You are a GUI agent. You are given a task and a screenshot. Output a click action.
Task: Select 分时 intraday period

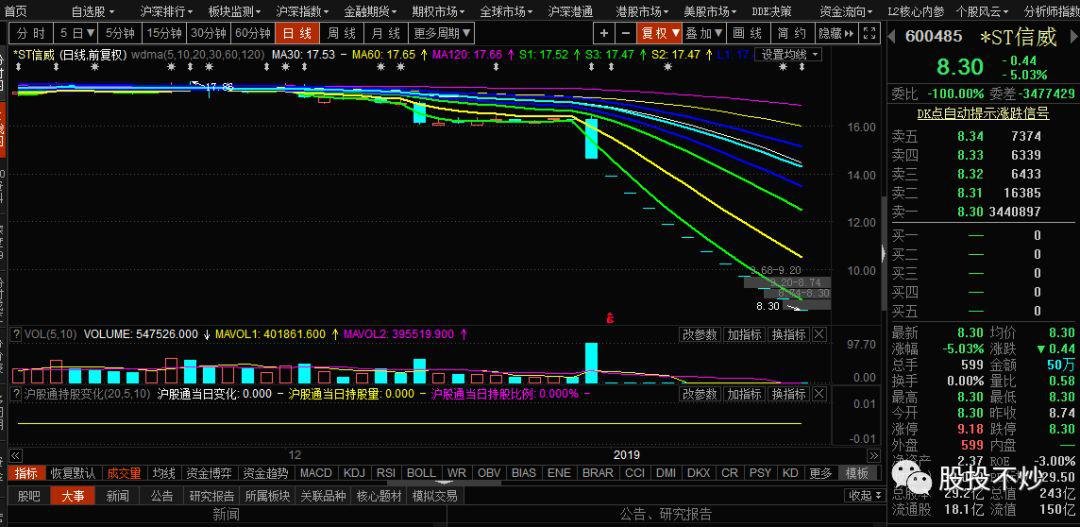coord(31,32)
